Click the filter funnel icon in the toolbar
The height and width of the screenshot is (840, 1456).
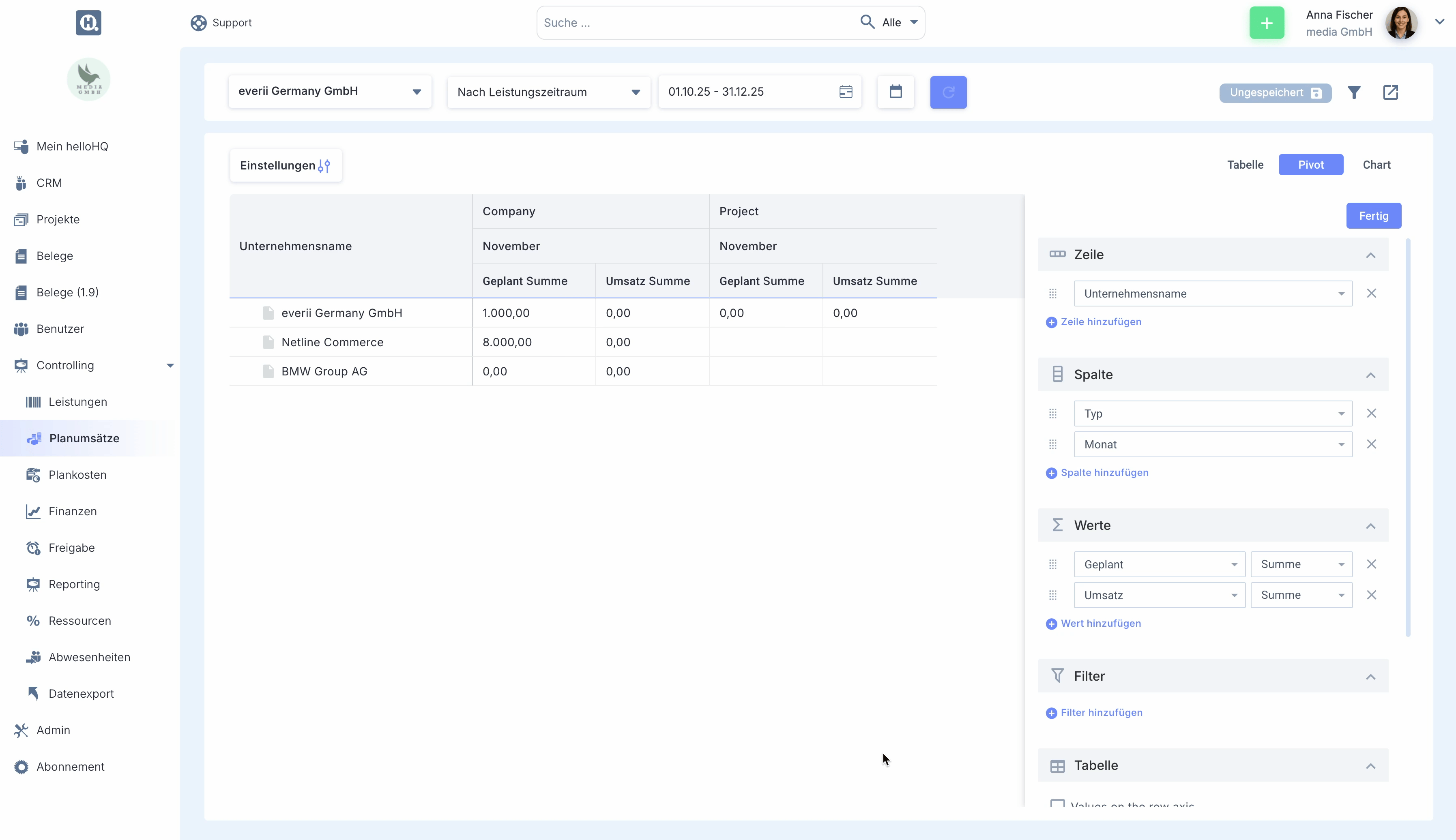(1354, 92)
